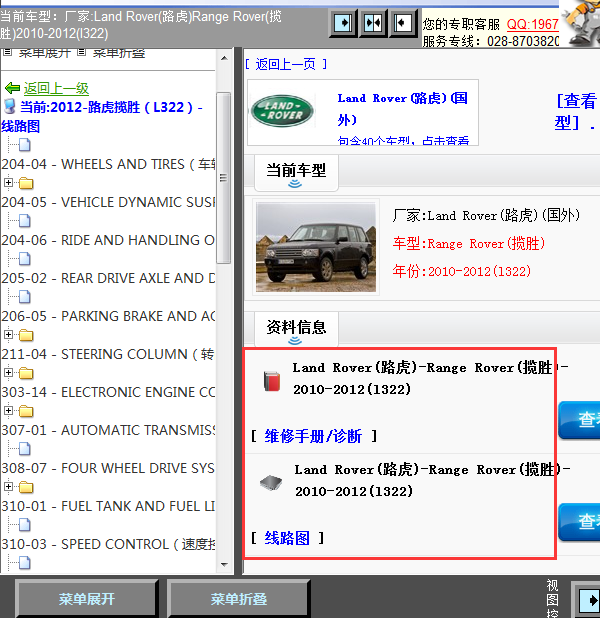Expand the 303-14 ELECTRONIC ENGINE CONTROLS folder
Screen dimensions: 600x618
(x=8, y=372)
